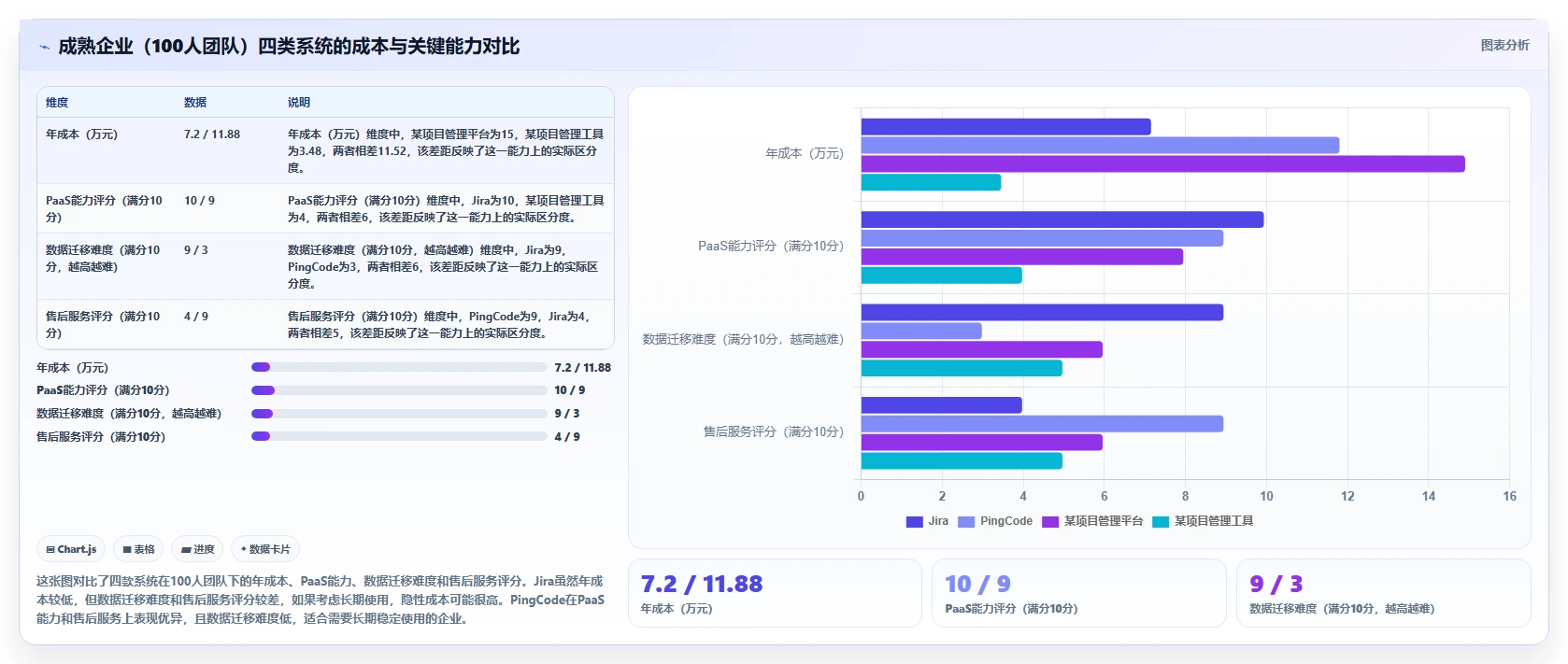Screen dimensions: 1568x664
Task: Select the Chart.js tag chip
Action: tap(71, 549)
